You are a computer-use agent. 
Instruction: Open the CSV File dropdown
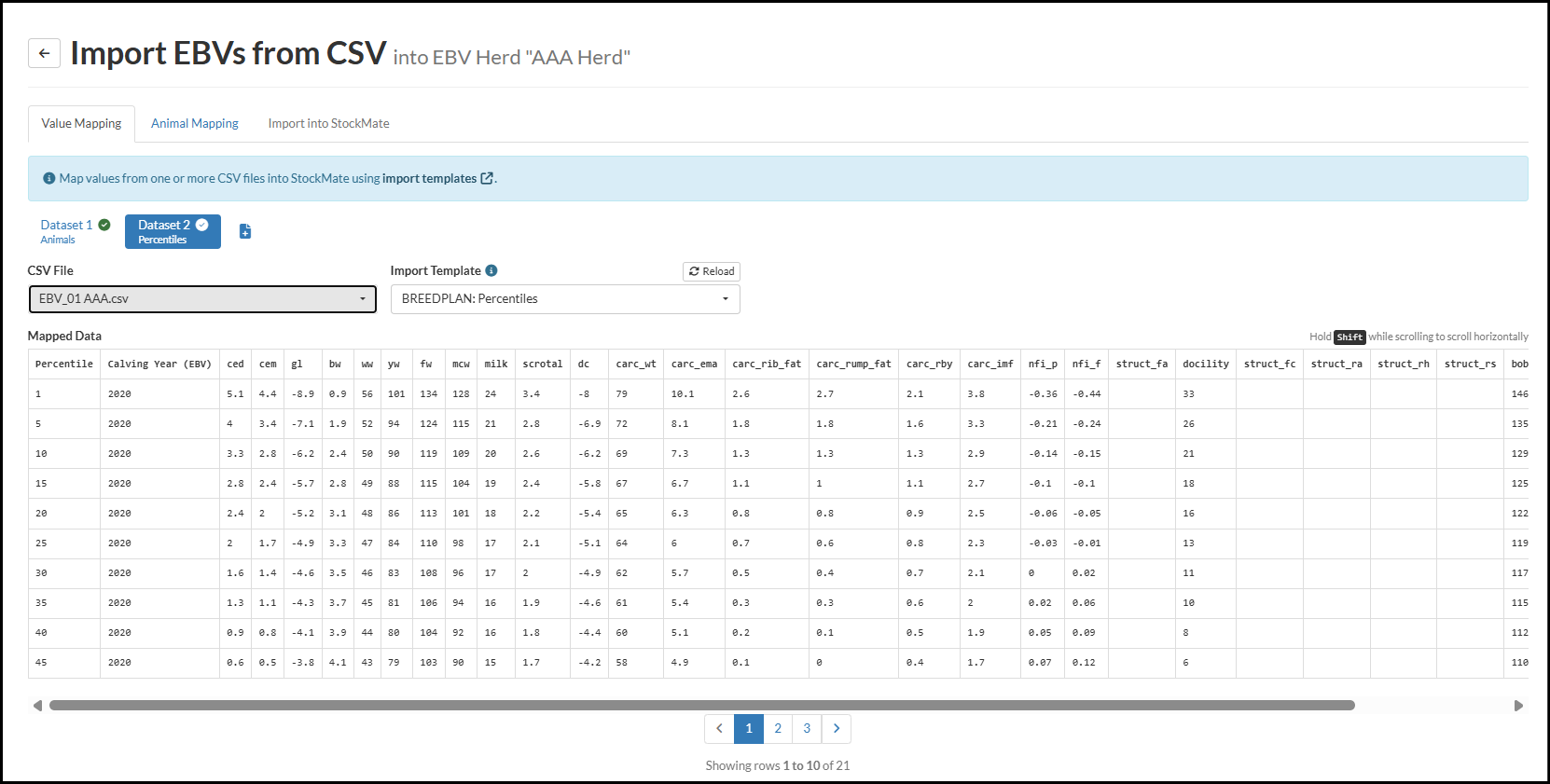(x=202, y=298)
